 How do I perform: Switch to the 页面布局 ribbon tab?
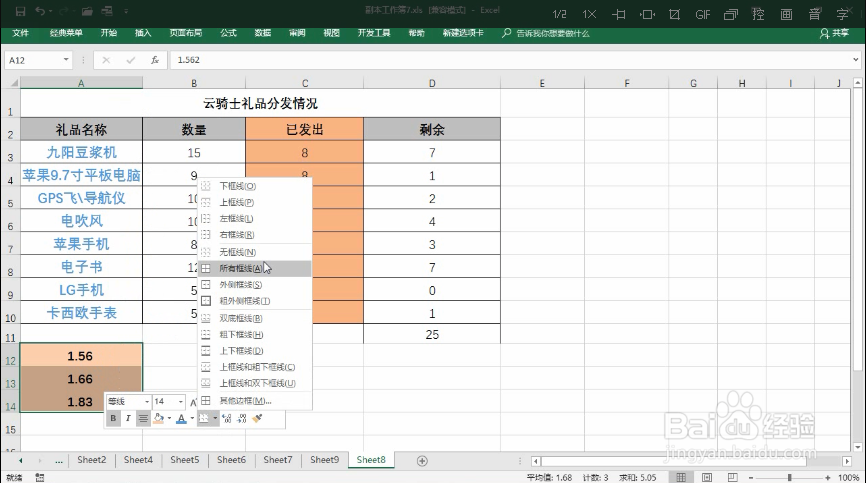click(186, 33)
